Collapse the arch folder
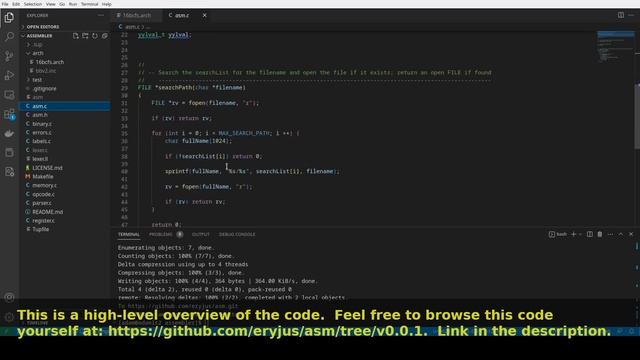This screenshot has width=640, height=360. tap(38, 53)
